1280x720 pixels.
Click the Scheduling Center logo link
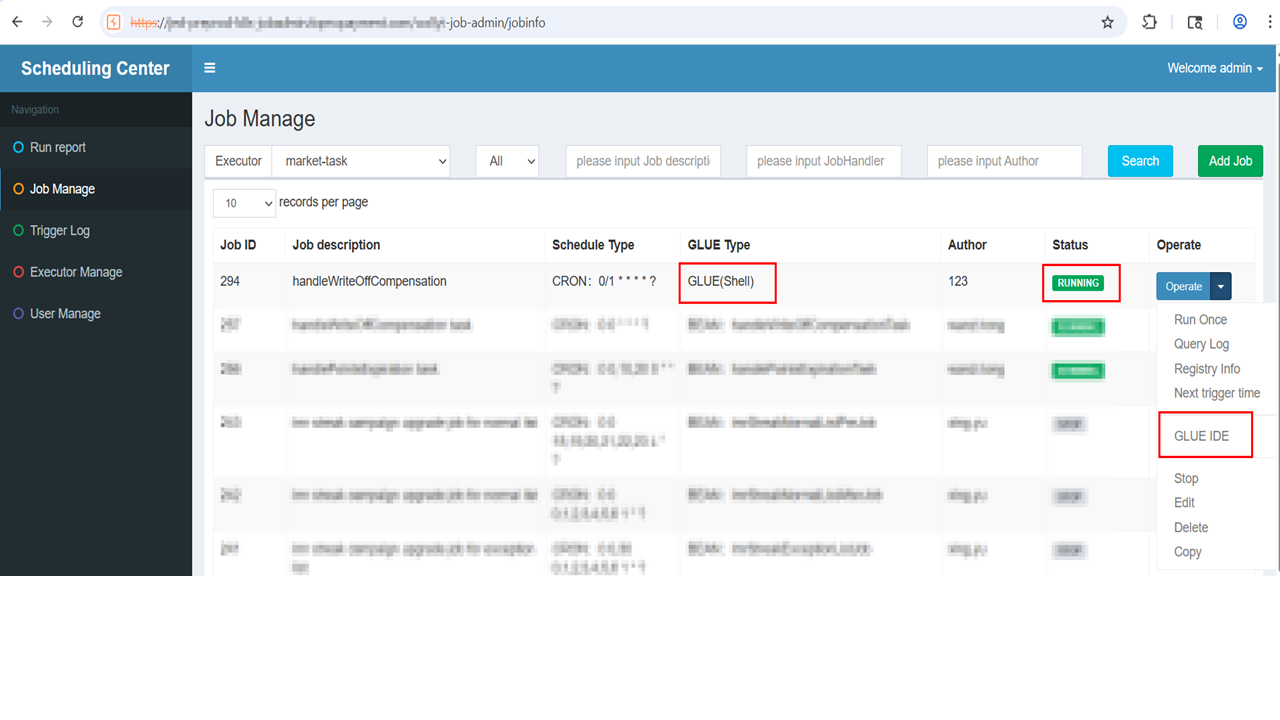[95, 68]
